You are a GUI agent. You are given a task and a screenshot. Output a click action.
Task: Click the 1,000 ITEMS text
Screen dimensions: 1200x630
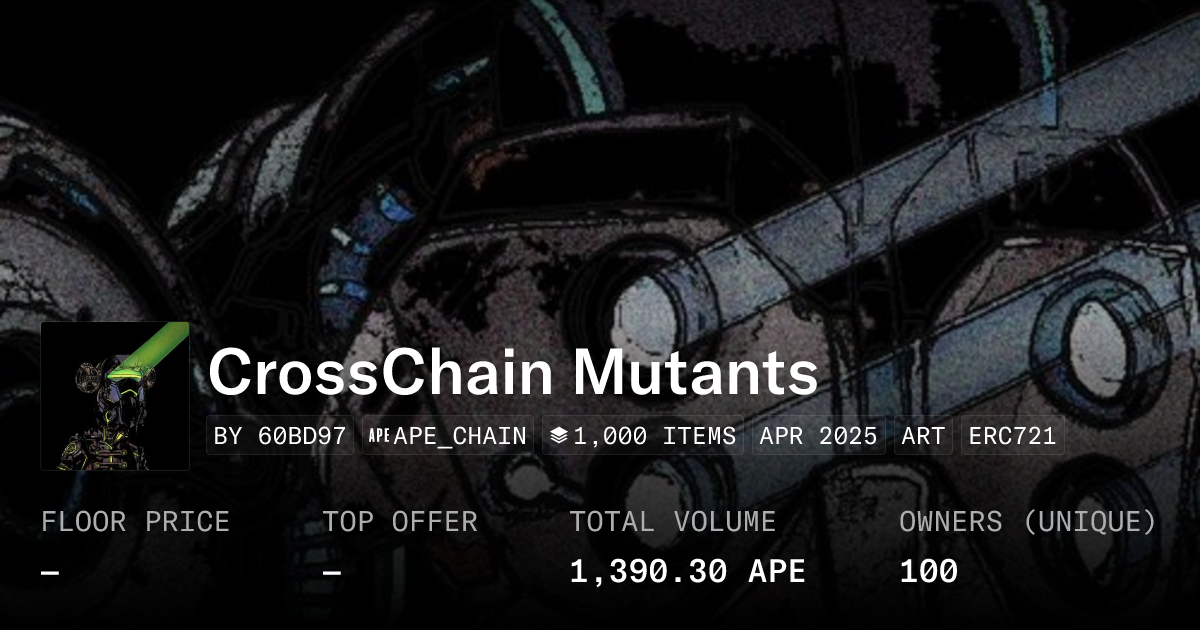[x=655, y=436]
